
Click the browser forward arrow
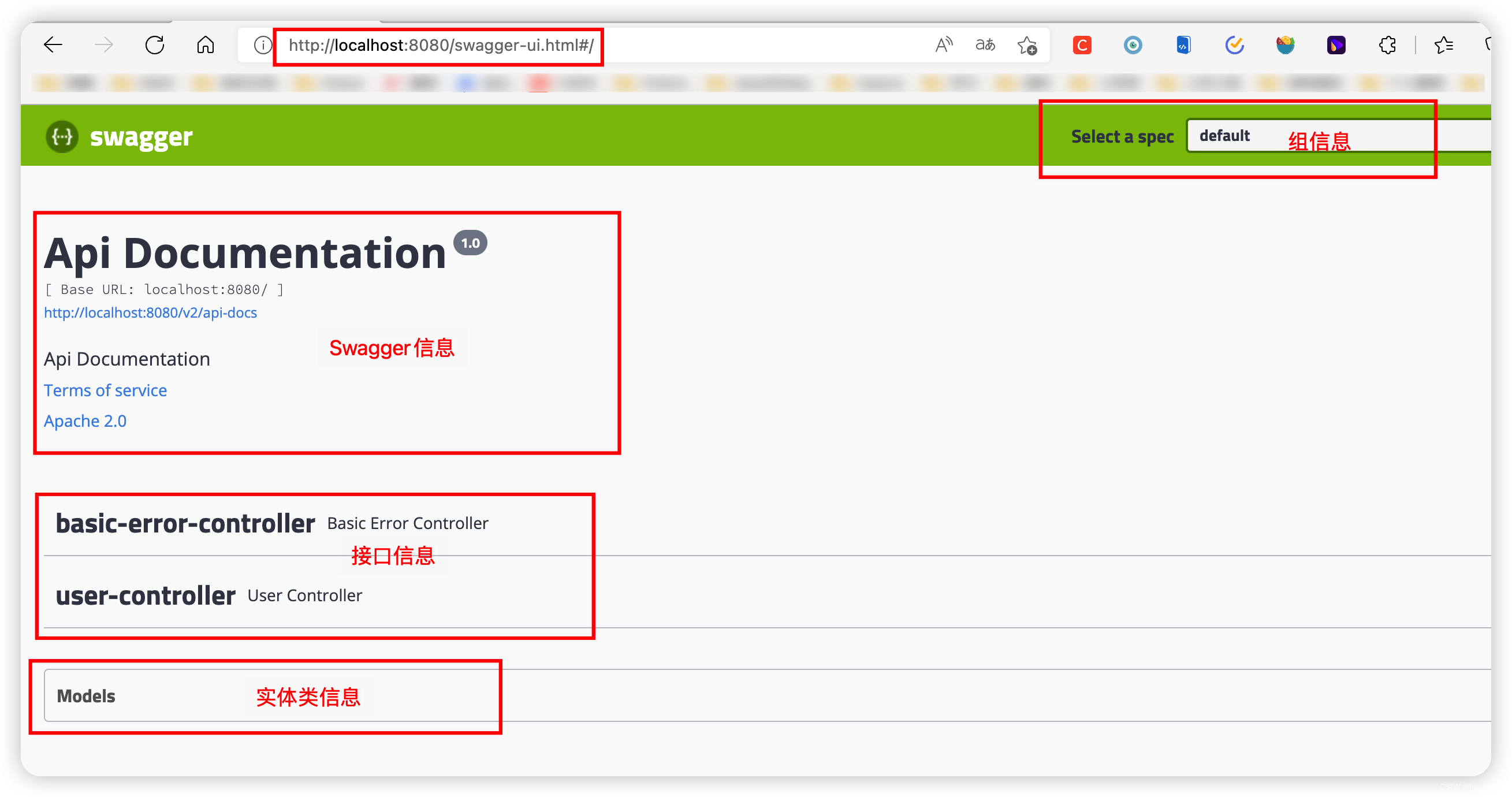point(104,44)
